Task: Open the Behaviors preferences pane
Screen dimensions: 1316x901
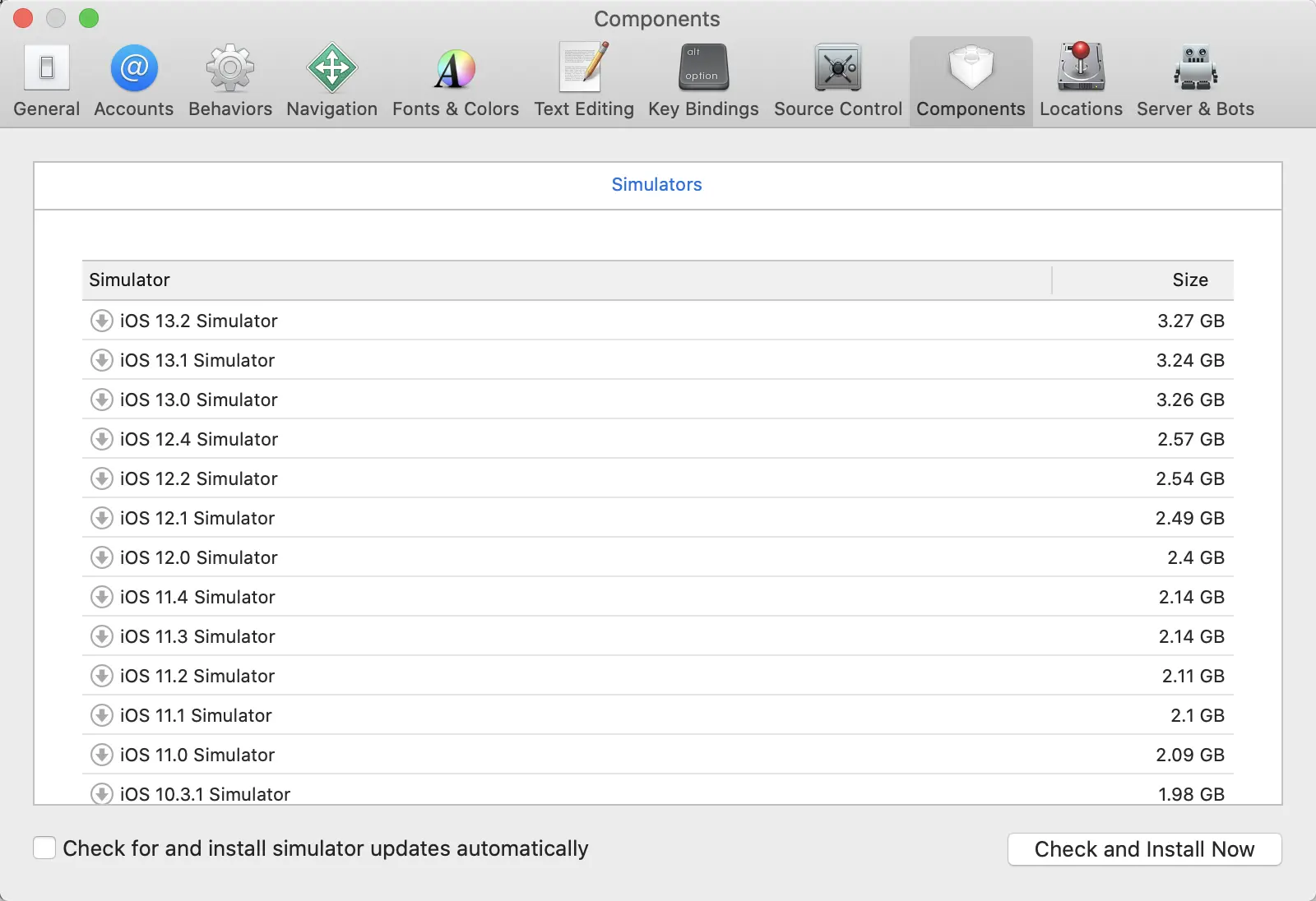Action: (230, 81)
